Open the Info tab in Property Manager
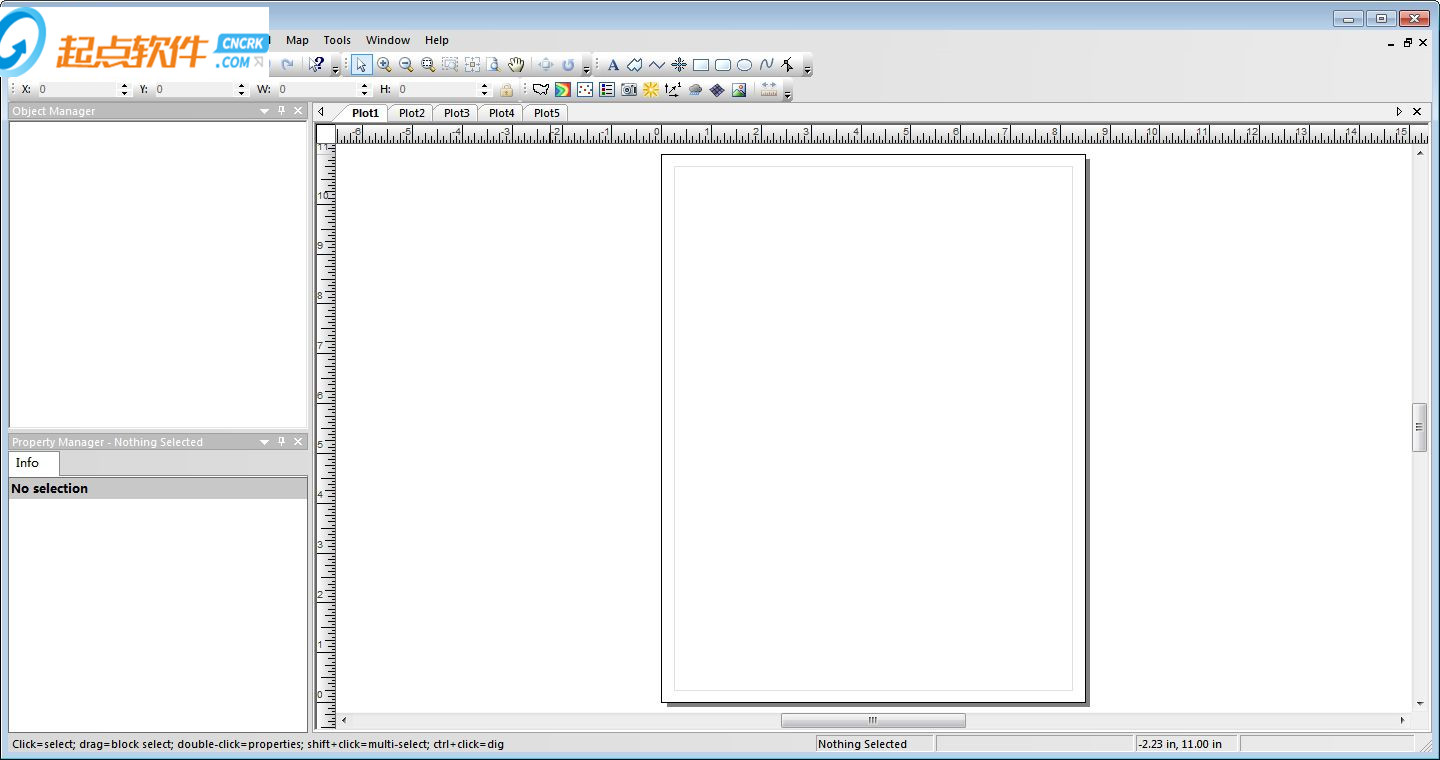This screenshot has width=1440, height=760. 28,463
